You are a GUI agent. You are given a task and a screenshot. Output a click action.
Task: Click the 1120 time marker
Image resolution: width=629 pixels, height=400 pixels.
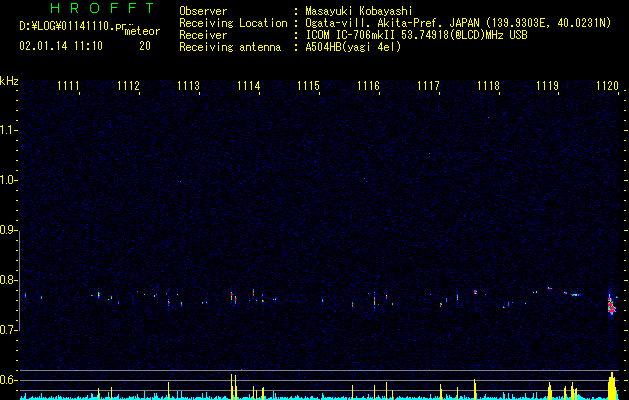point(607,86)
